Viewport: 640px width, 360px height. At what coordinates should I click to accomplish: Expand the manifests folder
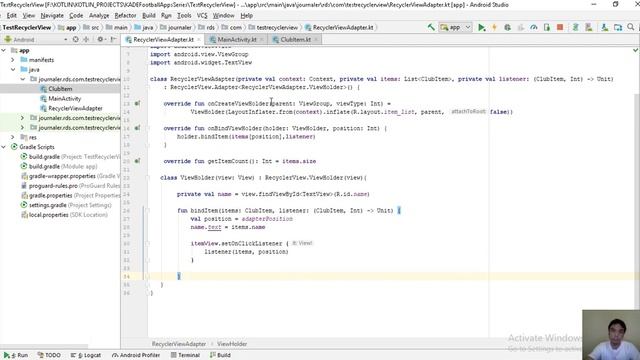point(13,60)
